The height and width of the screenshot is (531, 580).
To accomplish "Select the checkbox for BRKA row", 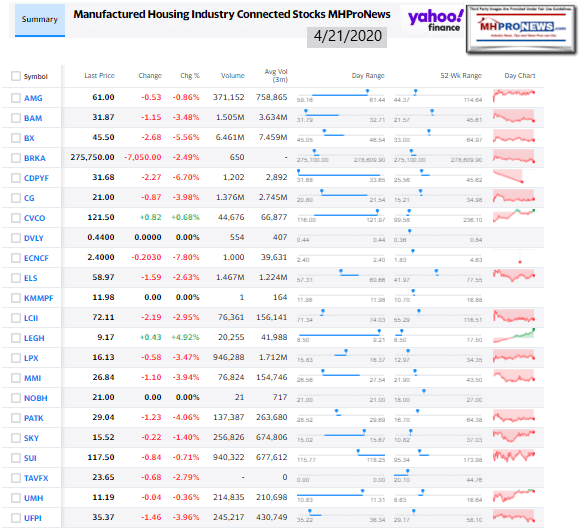I will click(16, 158).
